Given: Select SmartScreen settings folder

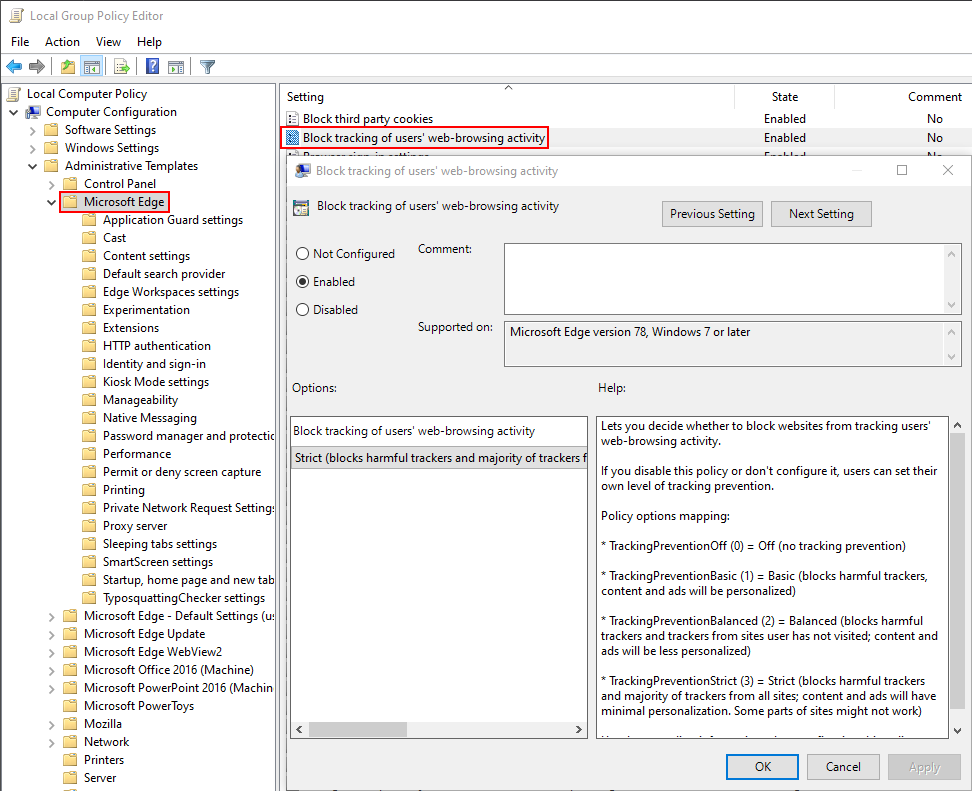Looking at the screenshot, I should pyautogui.click(x=157, y=561).
